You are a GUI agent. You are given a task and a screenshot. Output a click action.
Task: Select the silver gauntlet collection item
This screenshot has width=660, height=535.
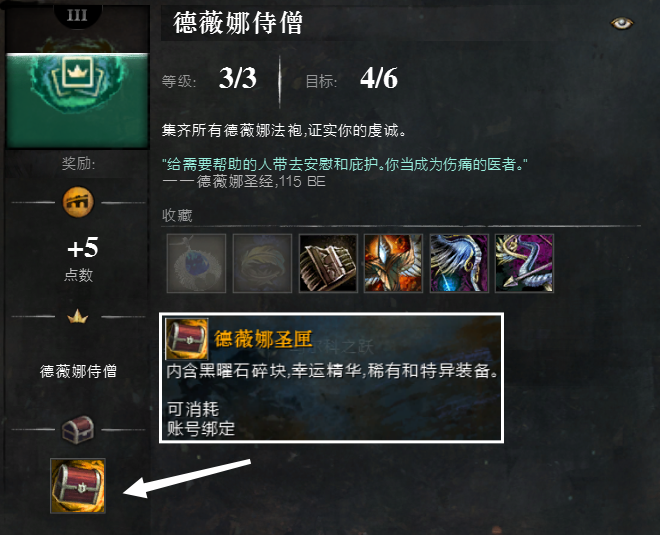click(x=328, y=263)
